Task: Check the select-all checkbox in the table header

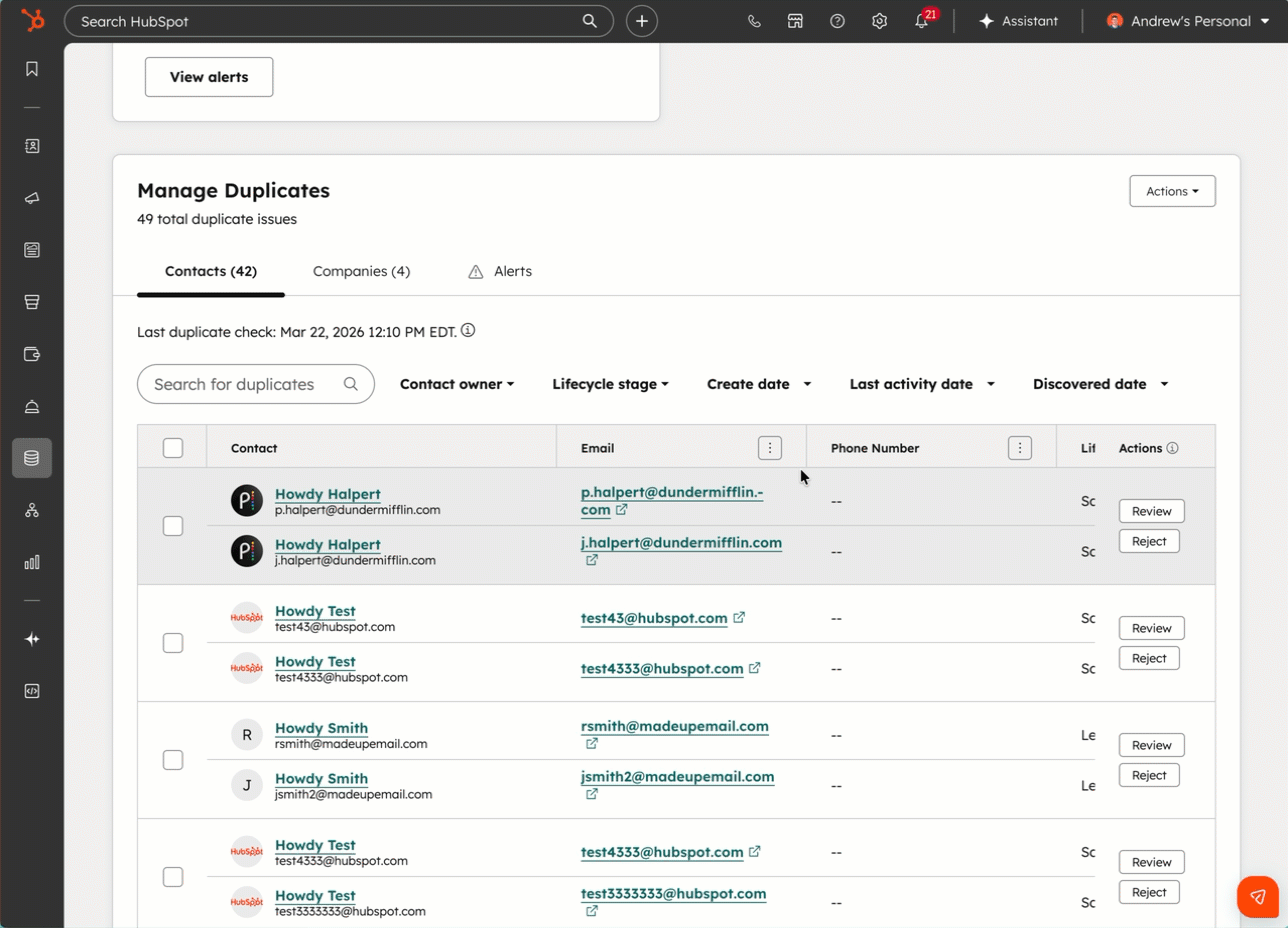Action: pos(172,448)
